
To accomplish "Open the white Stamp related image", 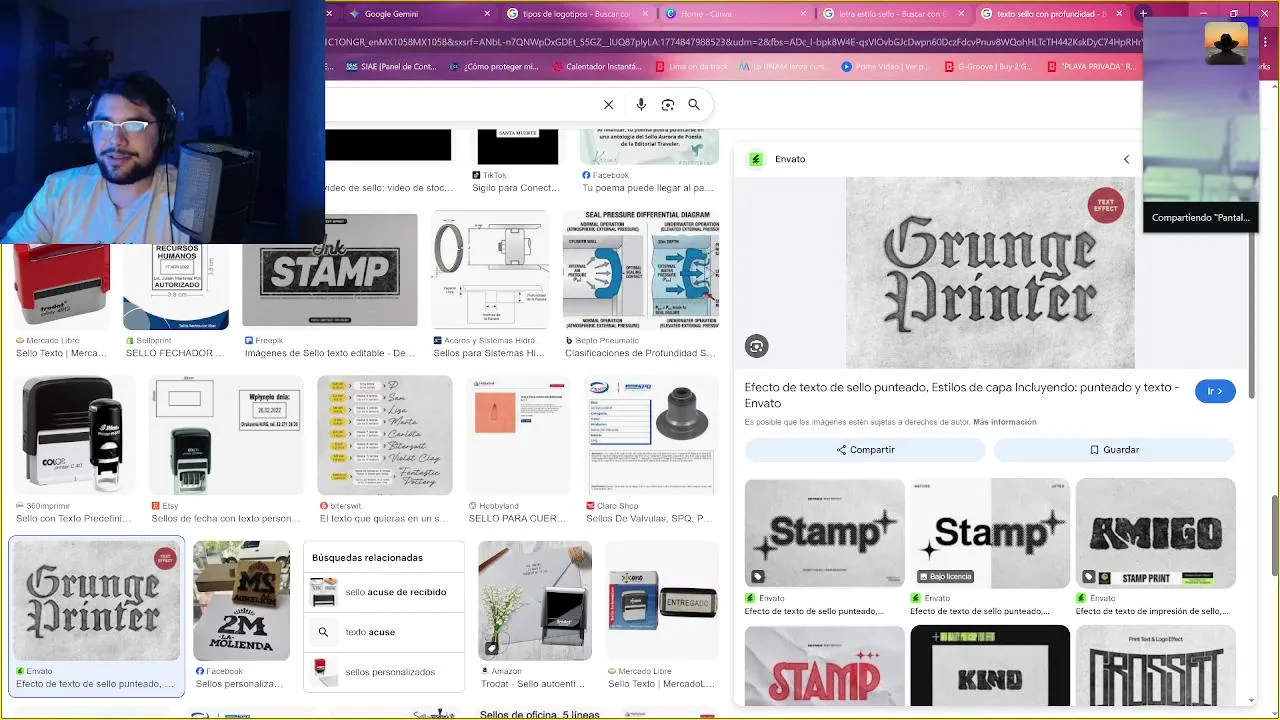I will coord(825,533).
